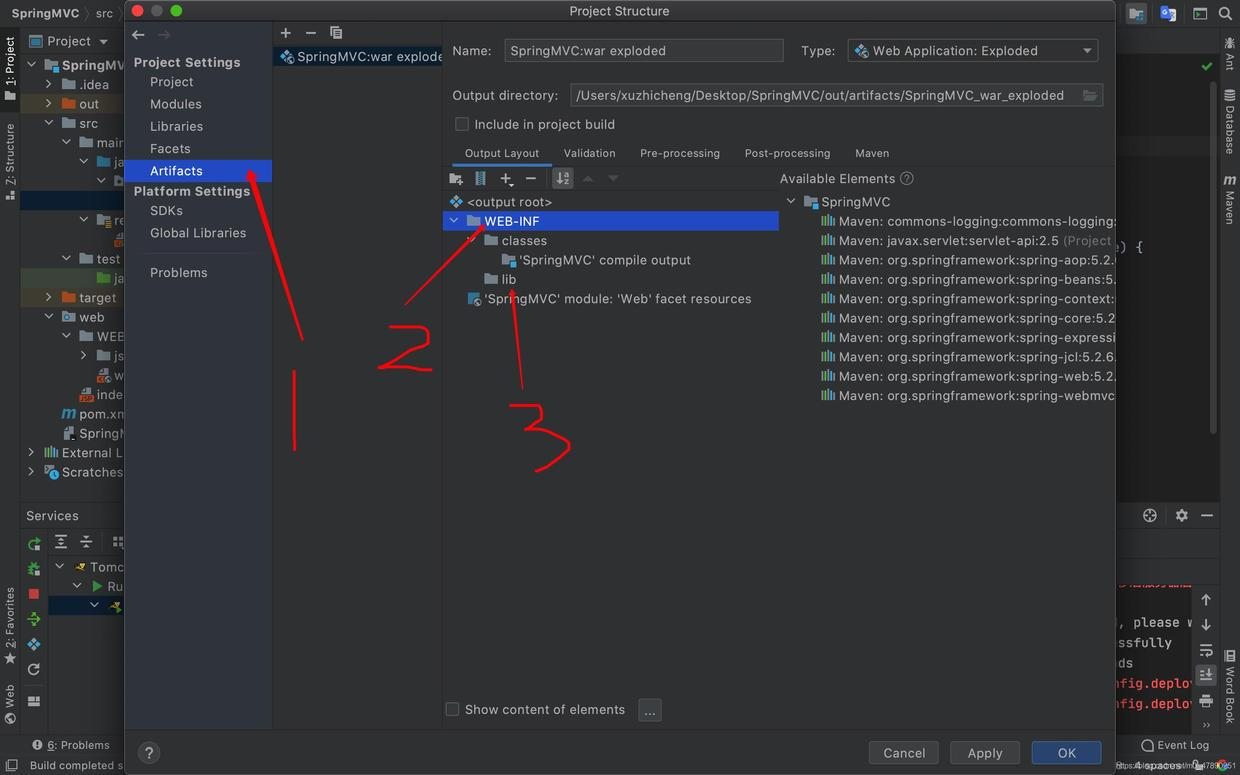This screenshot has width=1240, height=775.
Task: Open Services settings gear icon
Action: pyautogui.click(x=1182, y=516)
